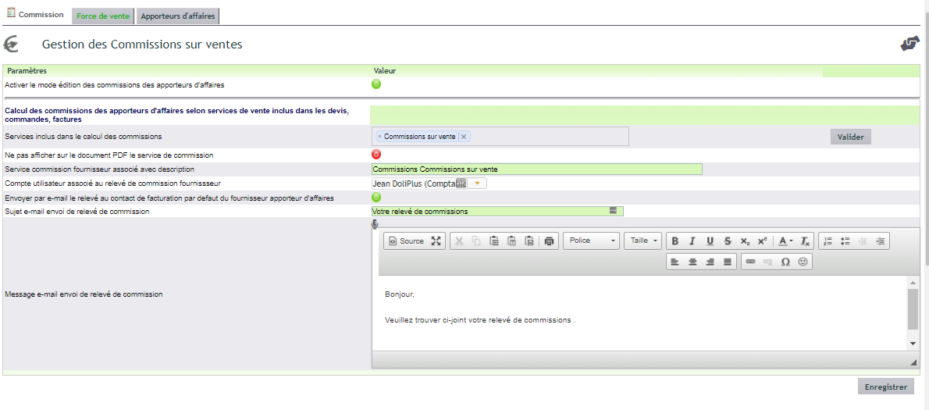Click the Valider button
The image size is (929, 410).
850,137
